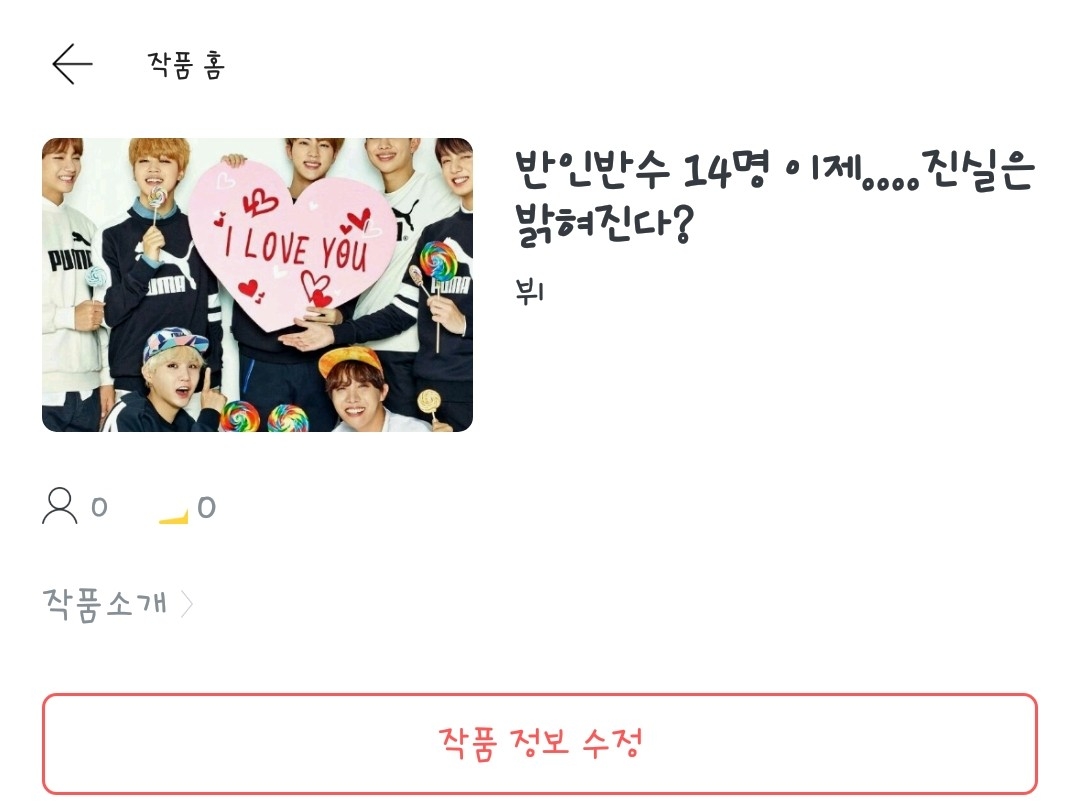Click the red 작품 정보 수정 text
This screenshot has width=1080, height=810.
541,744
